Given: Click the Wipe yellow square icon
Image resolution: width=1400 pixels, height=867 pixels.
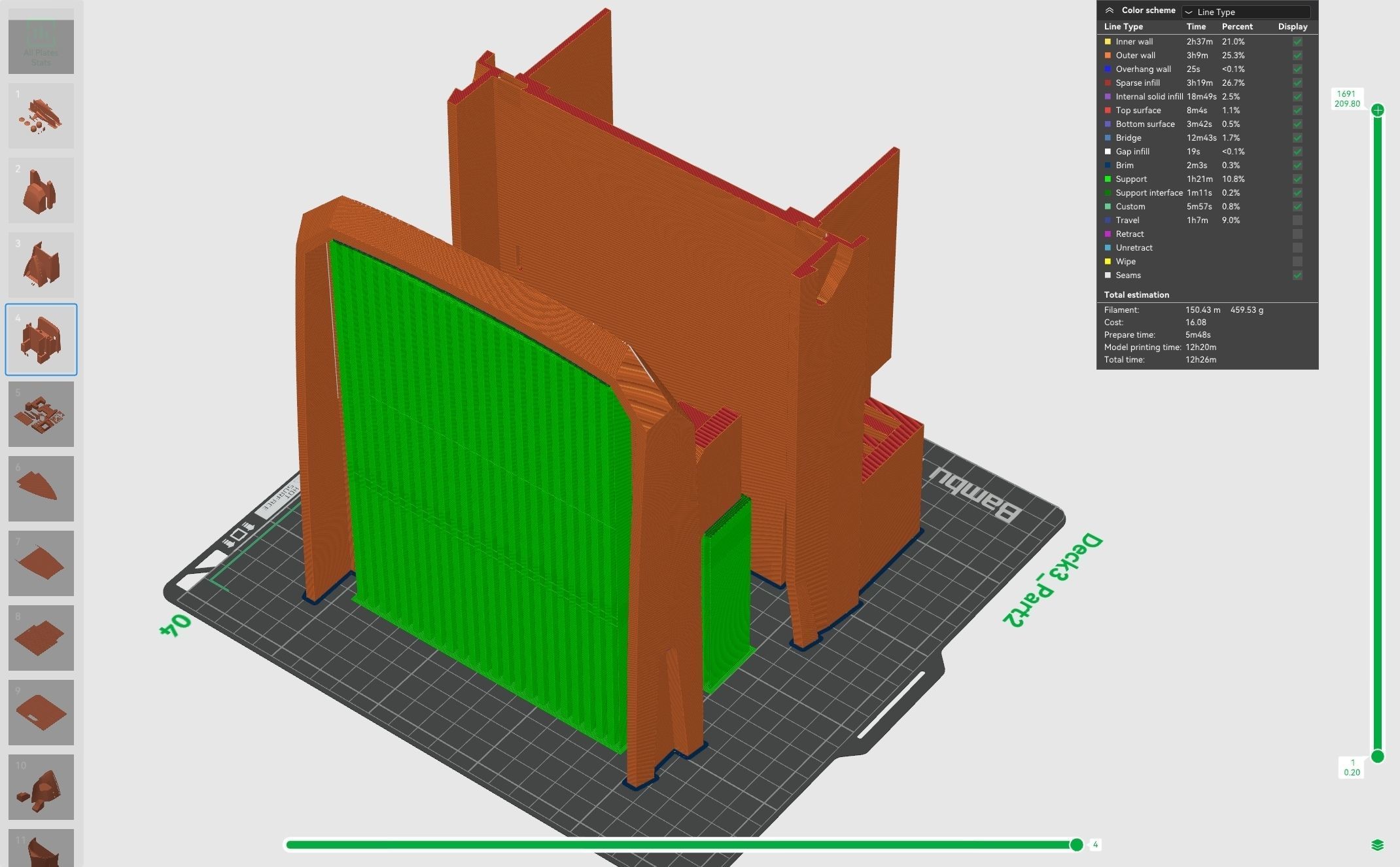Looking at the screenshot, I should [1108, 262].
